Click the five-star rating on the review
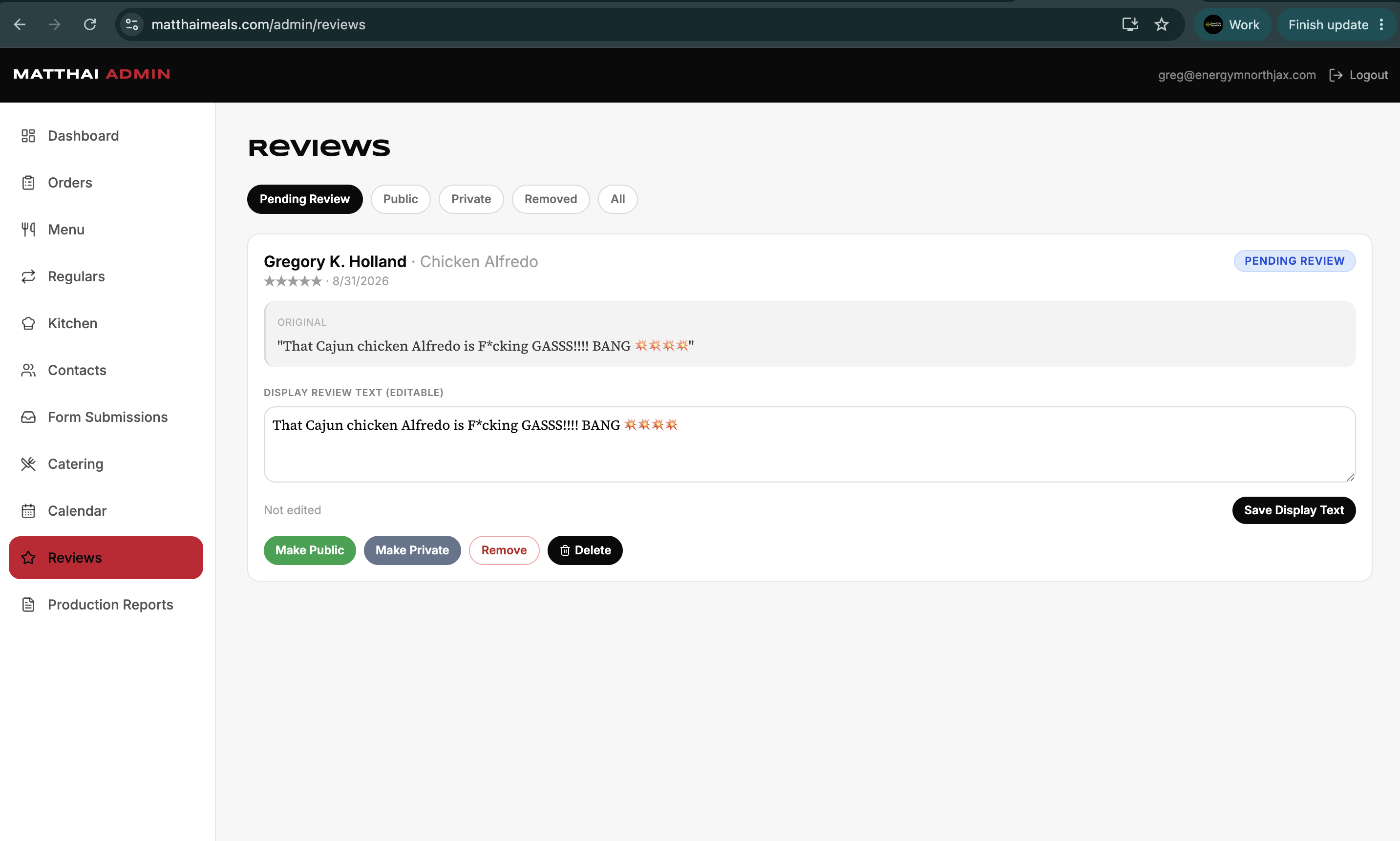1400x841 pixels. click(x=293, y=281)
